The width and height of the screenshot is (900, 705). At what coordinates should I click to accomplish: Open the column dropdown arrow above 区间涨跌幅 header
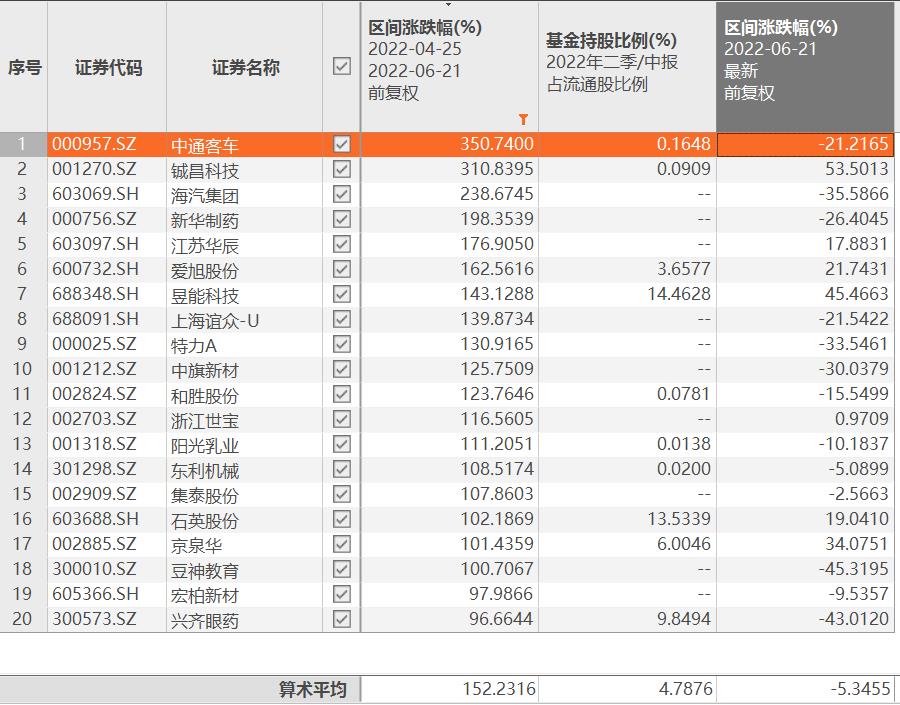448,5
